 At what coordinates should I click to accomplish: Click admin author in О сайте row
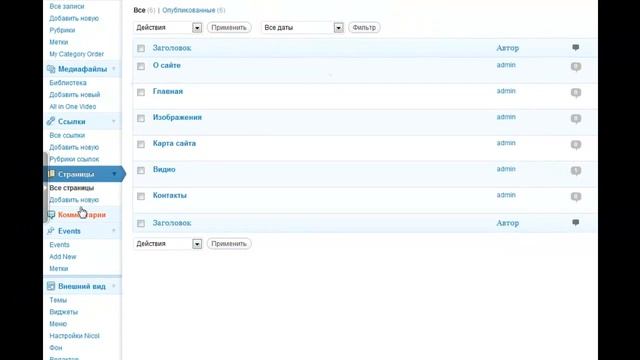[x=506, y=65]
